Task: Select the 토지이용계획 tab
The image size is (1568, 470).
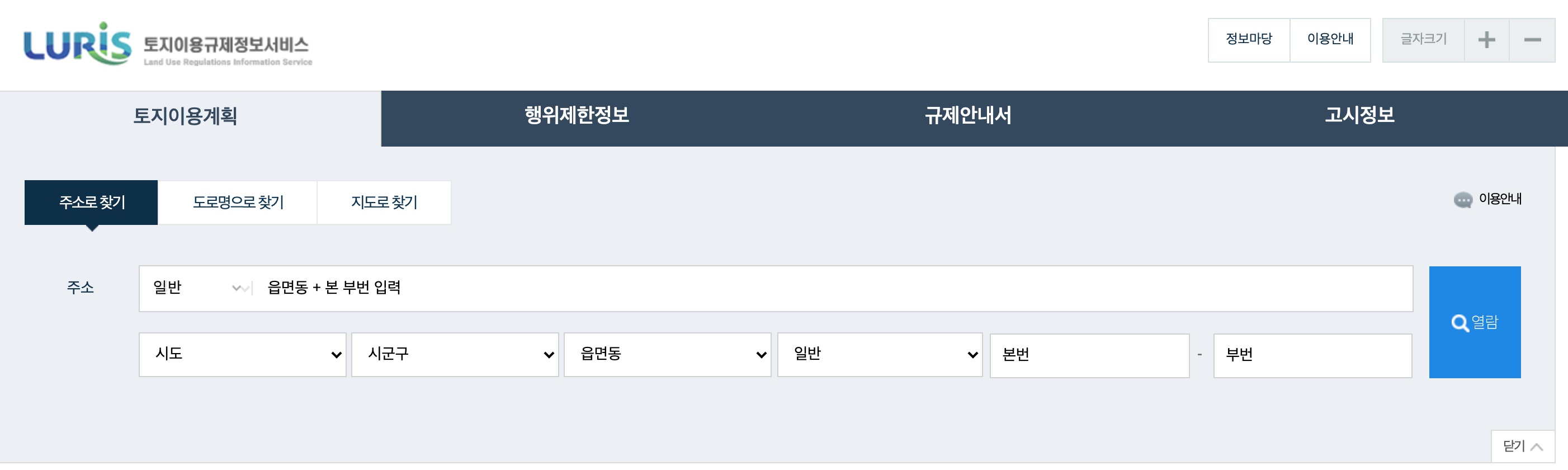Action: point(185,116)
